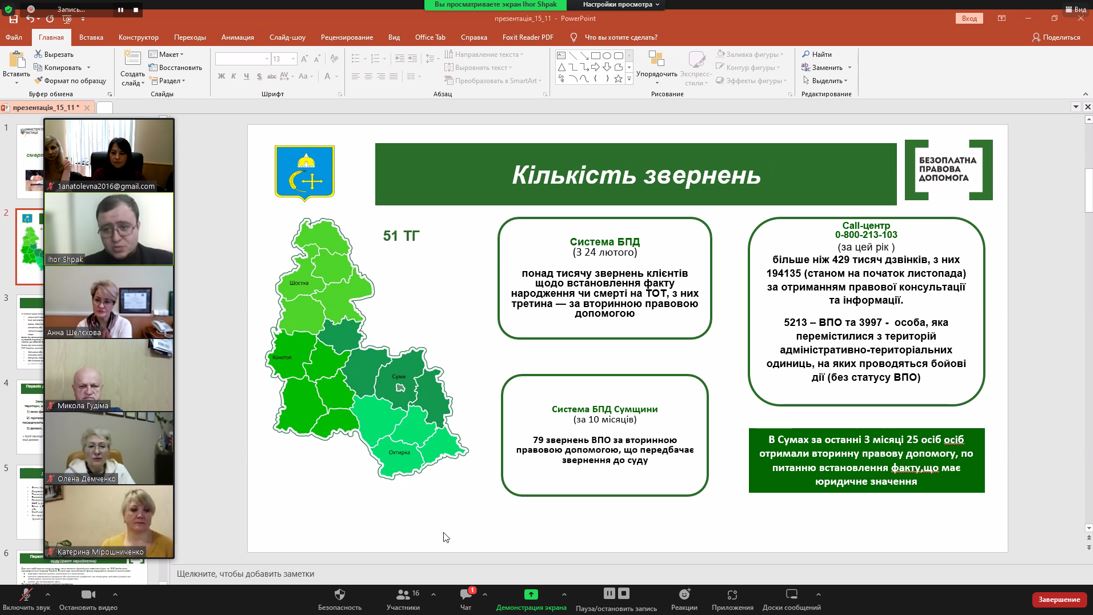This screenshot has width=1093, height=615.
Task: Click the Найти find tool
Action: click(x=816, y=55)
